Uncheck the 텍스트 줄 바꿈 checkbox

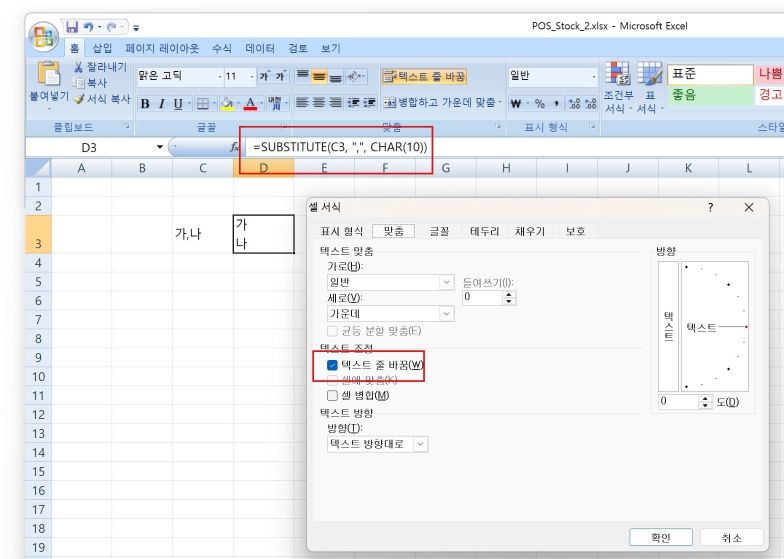[333, 365]
